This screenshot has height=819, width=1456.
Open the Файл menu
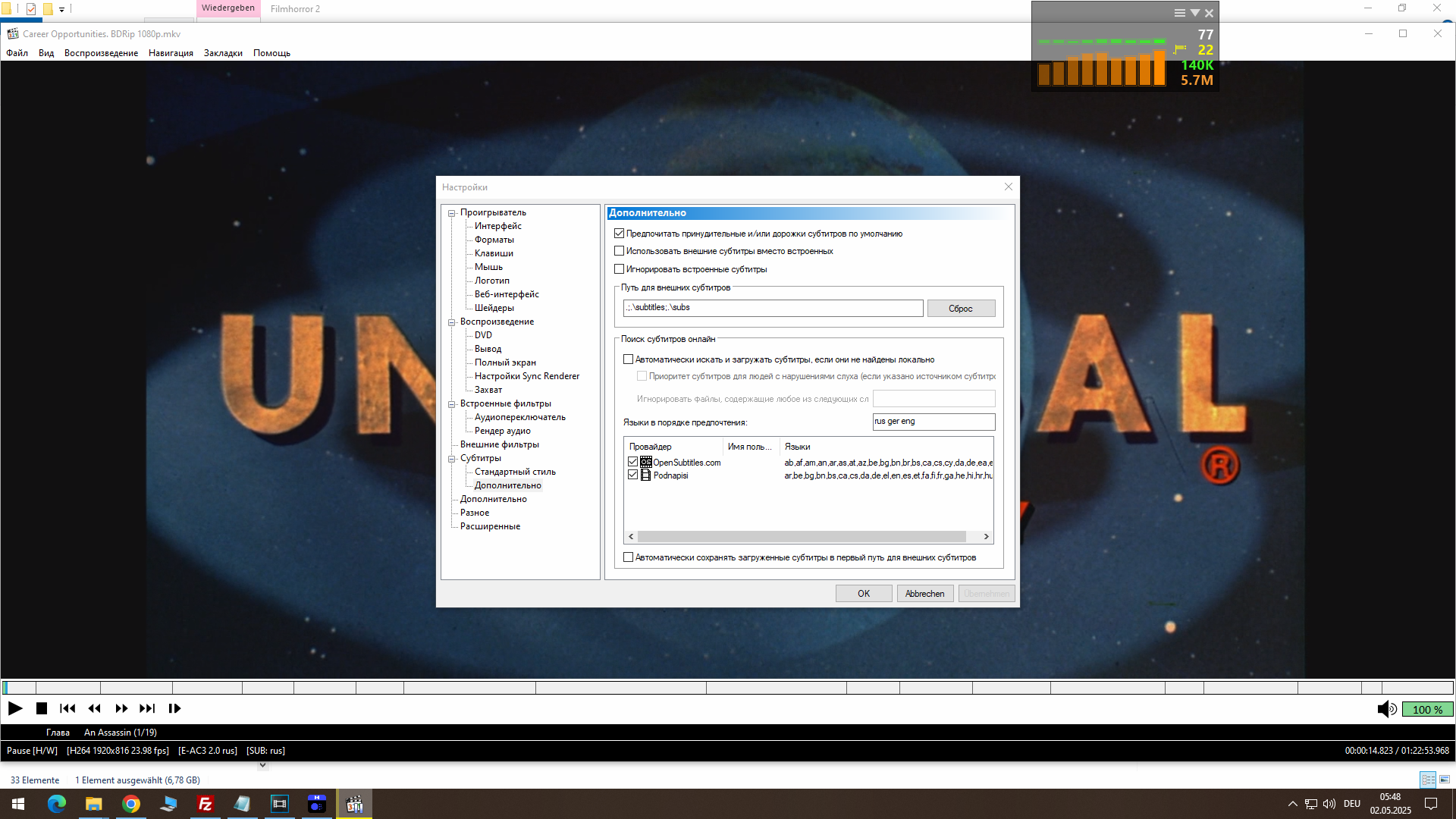[17, 53]
